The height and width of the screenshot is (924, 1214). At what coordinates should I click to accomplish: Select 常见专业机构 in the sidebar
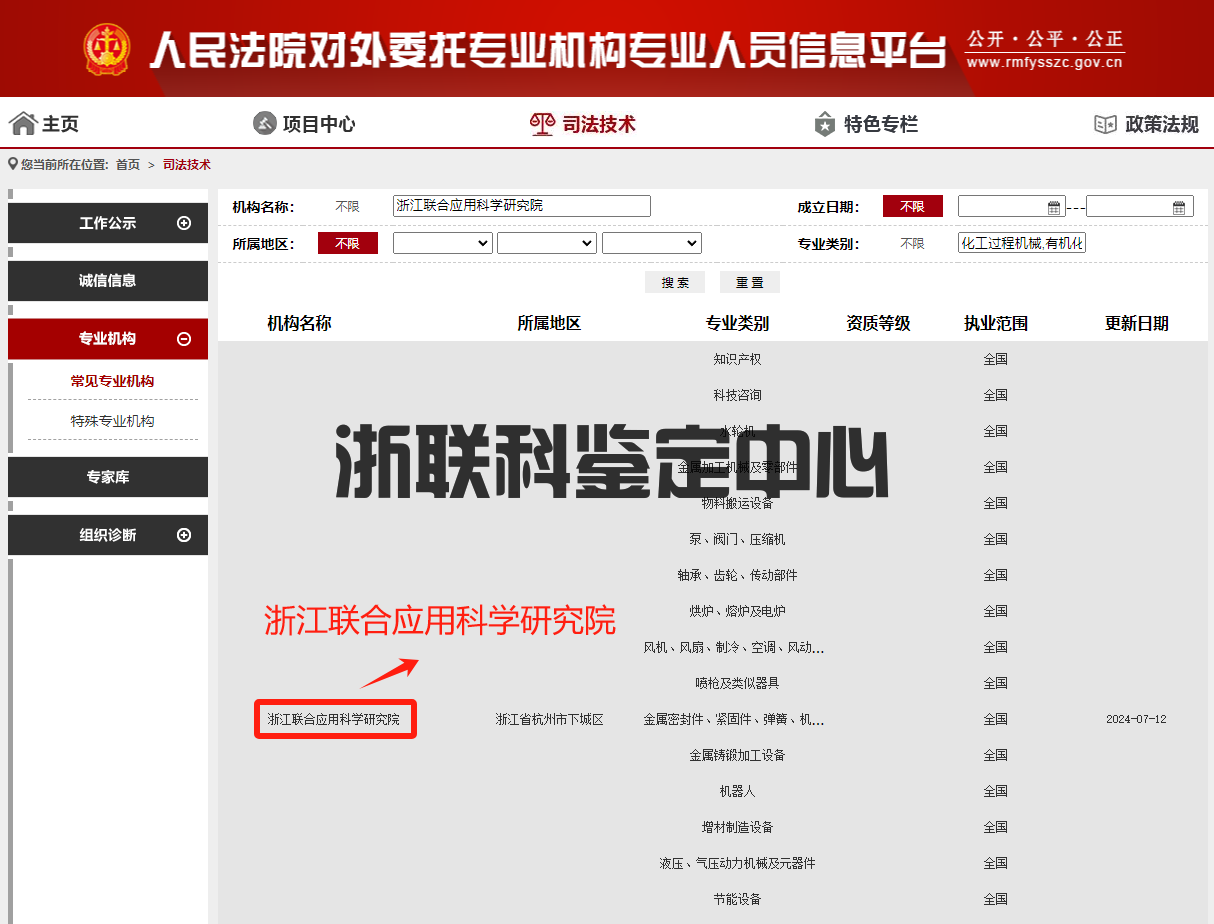[112, 381]
